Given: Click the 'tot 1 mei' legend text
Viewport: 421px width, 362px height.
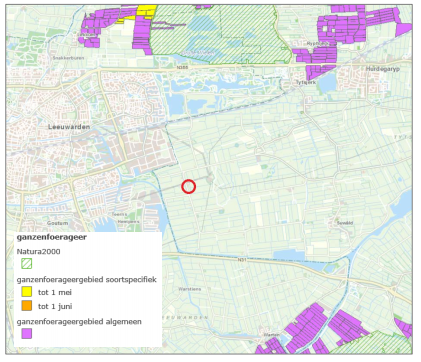Looking at the screenshot, I should pyautogui.click(x=55, y=292).
